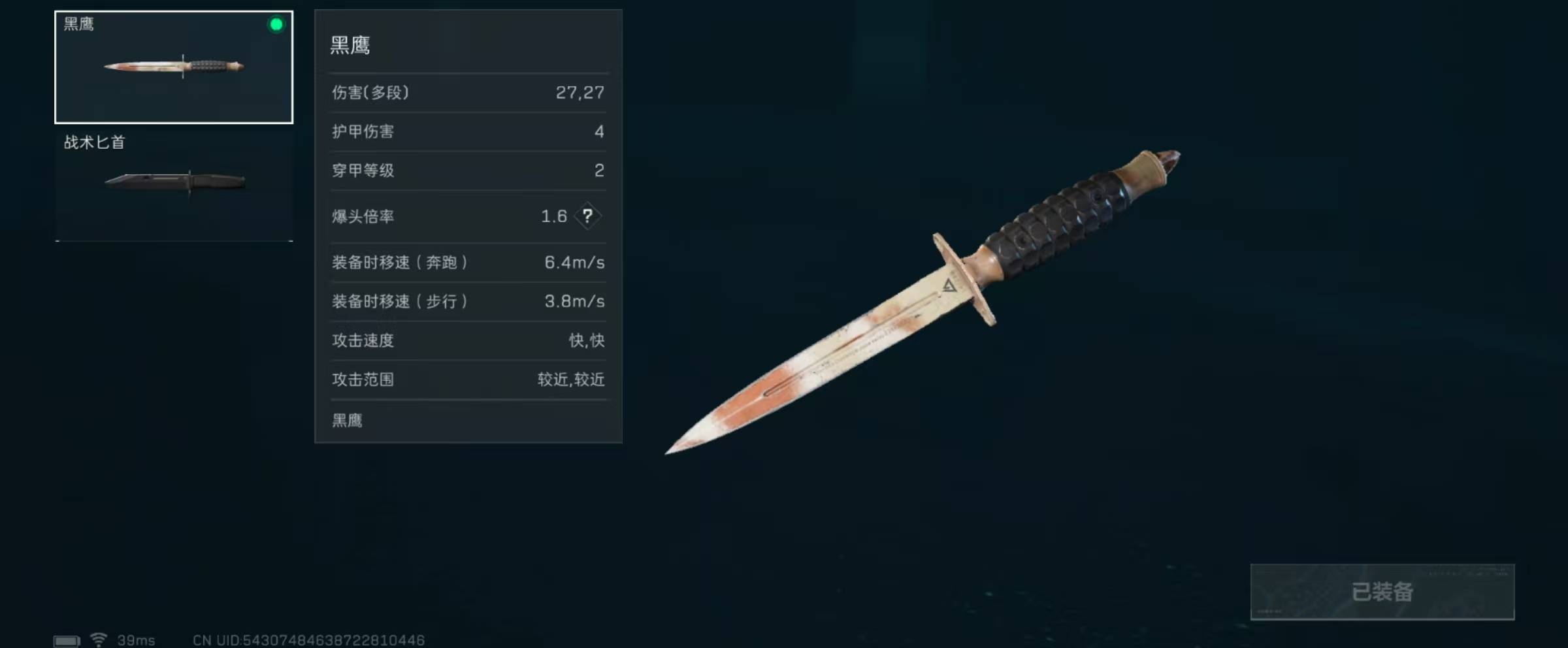Click the headshot multiplier question mark icon
Screen dimensions: 1568x648
(587, 216)
